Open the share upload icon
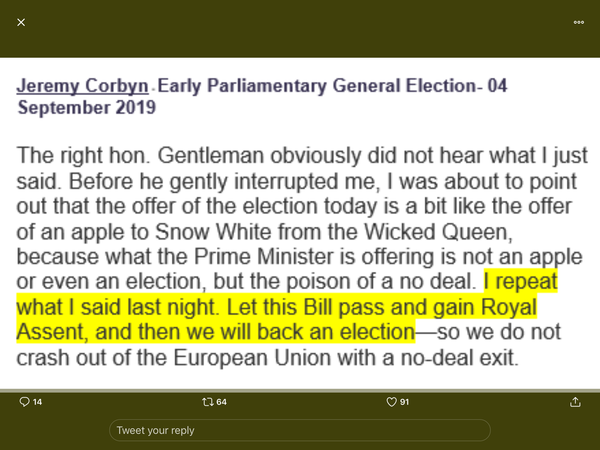The height and width of the screenshot is (450, 600). click(575, 402)
